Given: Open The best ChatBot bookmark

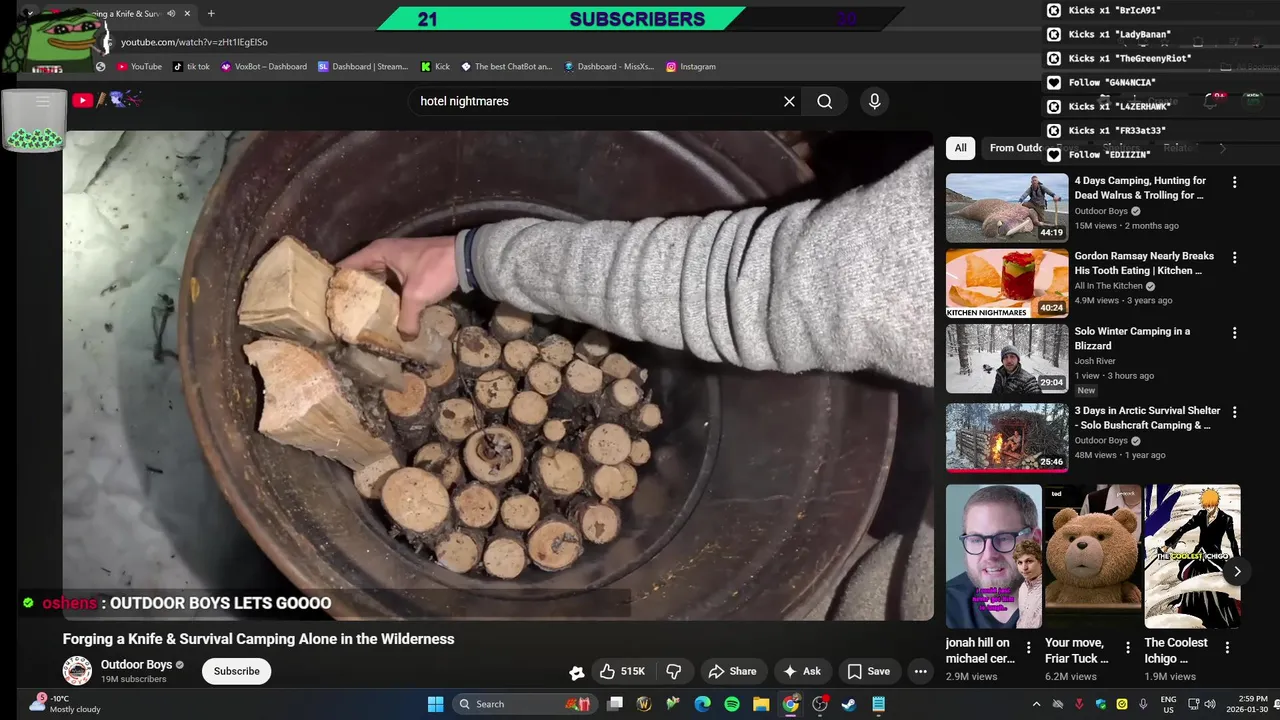Looking at the screenshot, I should 506,67.
